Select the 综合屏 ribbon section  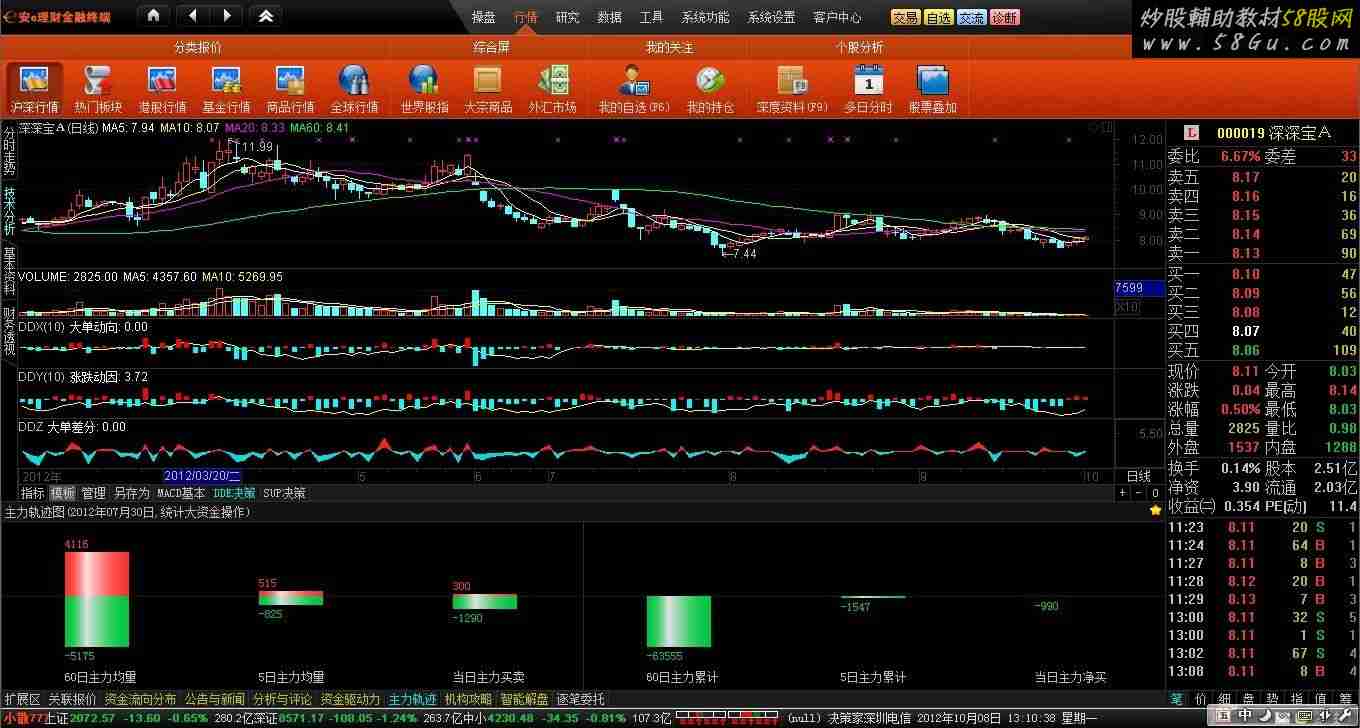(x=491, y=47)
